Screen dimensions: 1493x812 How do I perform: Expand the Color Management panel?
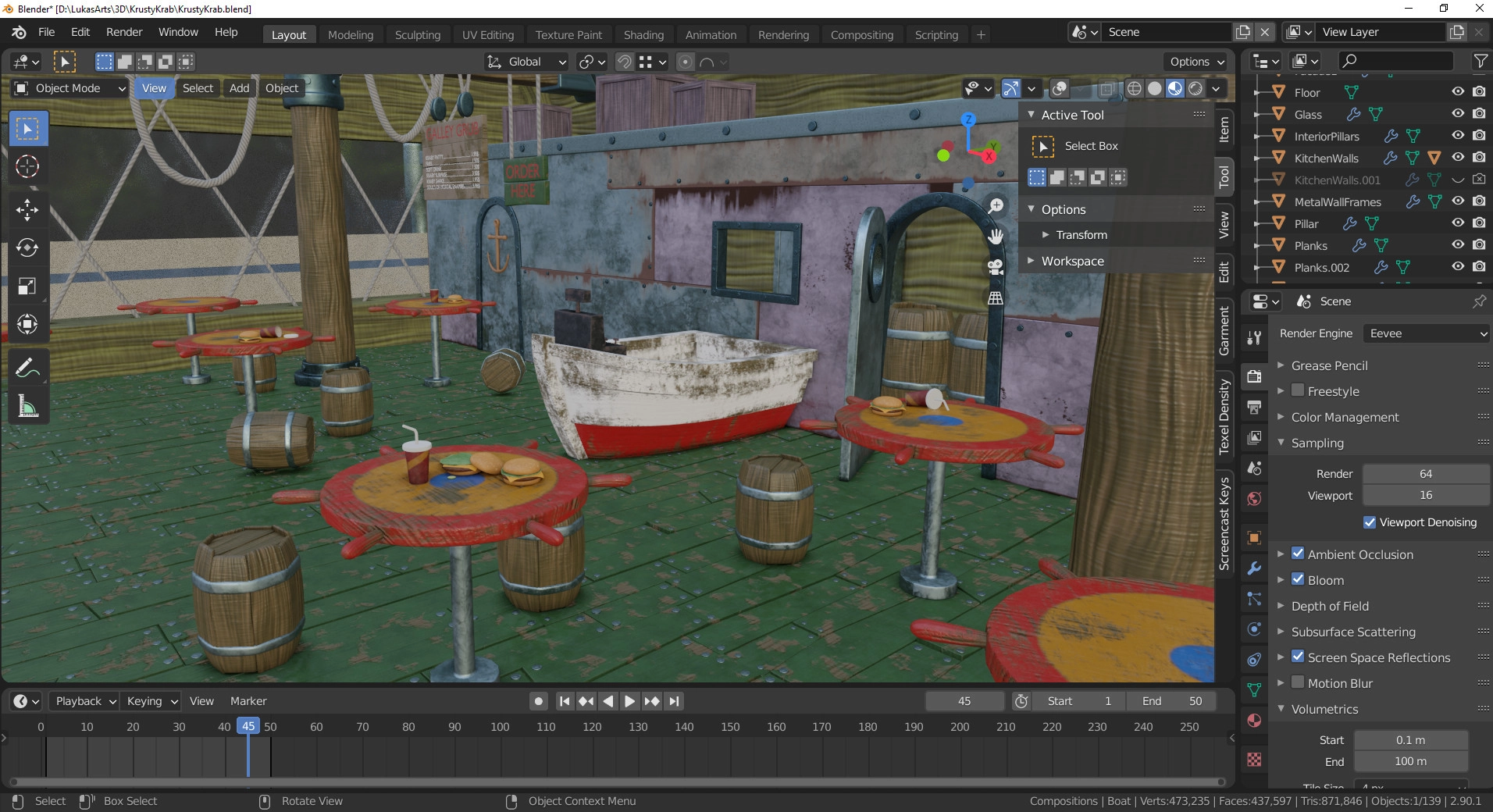1345,417
